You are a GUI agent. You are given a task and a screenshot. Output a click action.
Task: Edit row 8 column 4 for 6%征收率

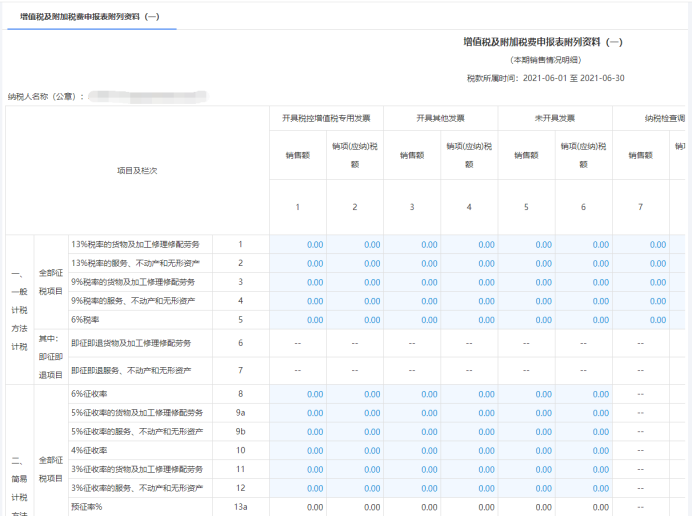pyautogui.click(x=469, y=394)
